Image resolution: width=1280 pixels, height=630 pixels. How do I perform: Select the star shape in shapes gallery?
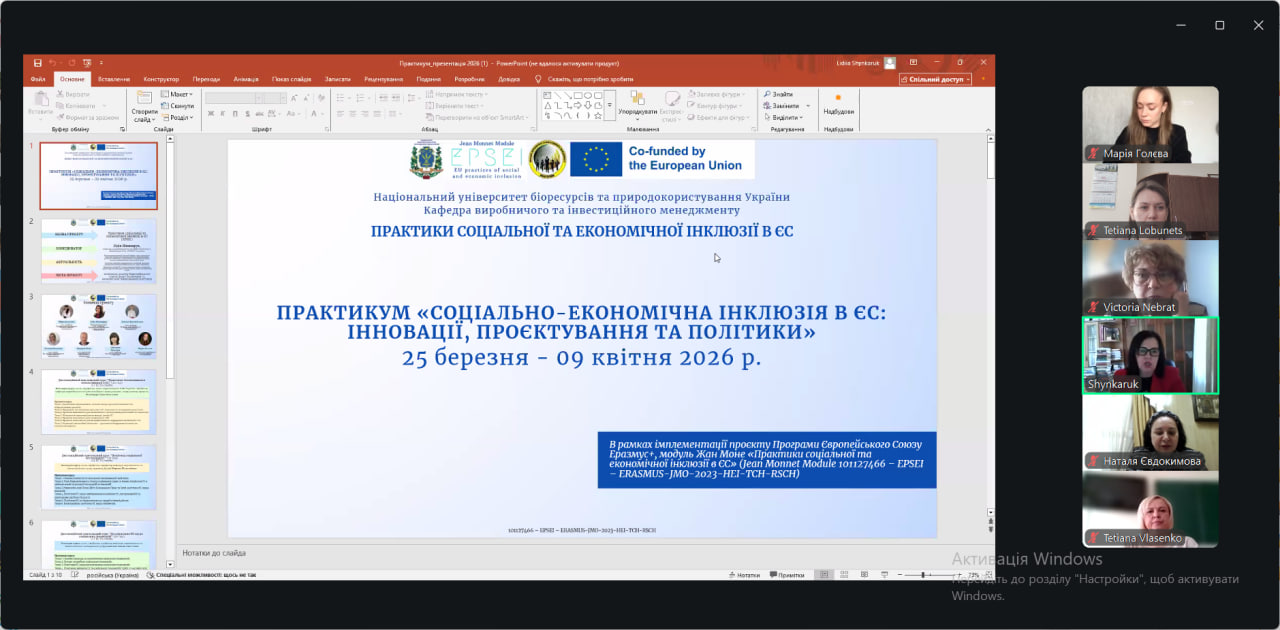click(598, 115)
